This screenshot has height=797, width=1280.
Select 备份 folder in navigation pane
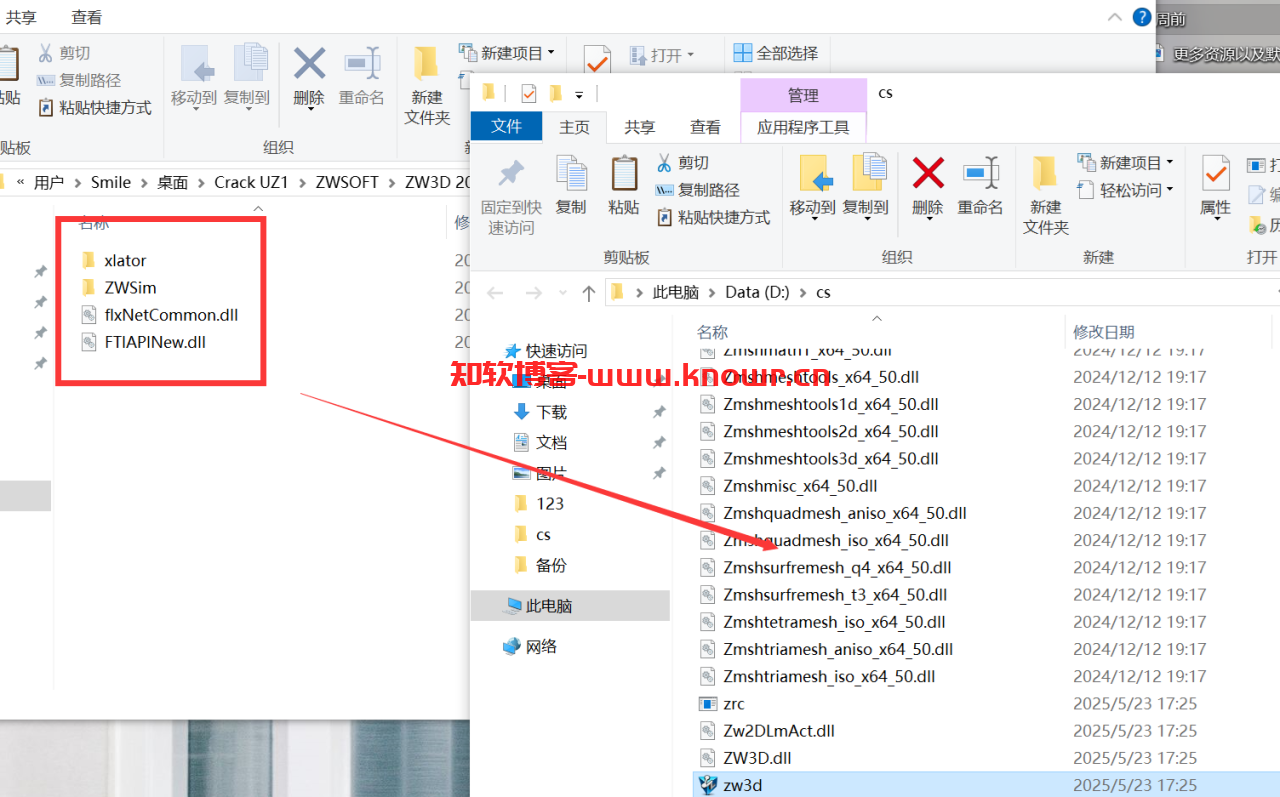coord(551,565)
